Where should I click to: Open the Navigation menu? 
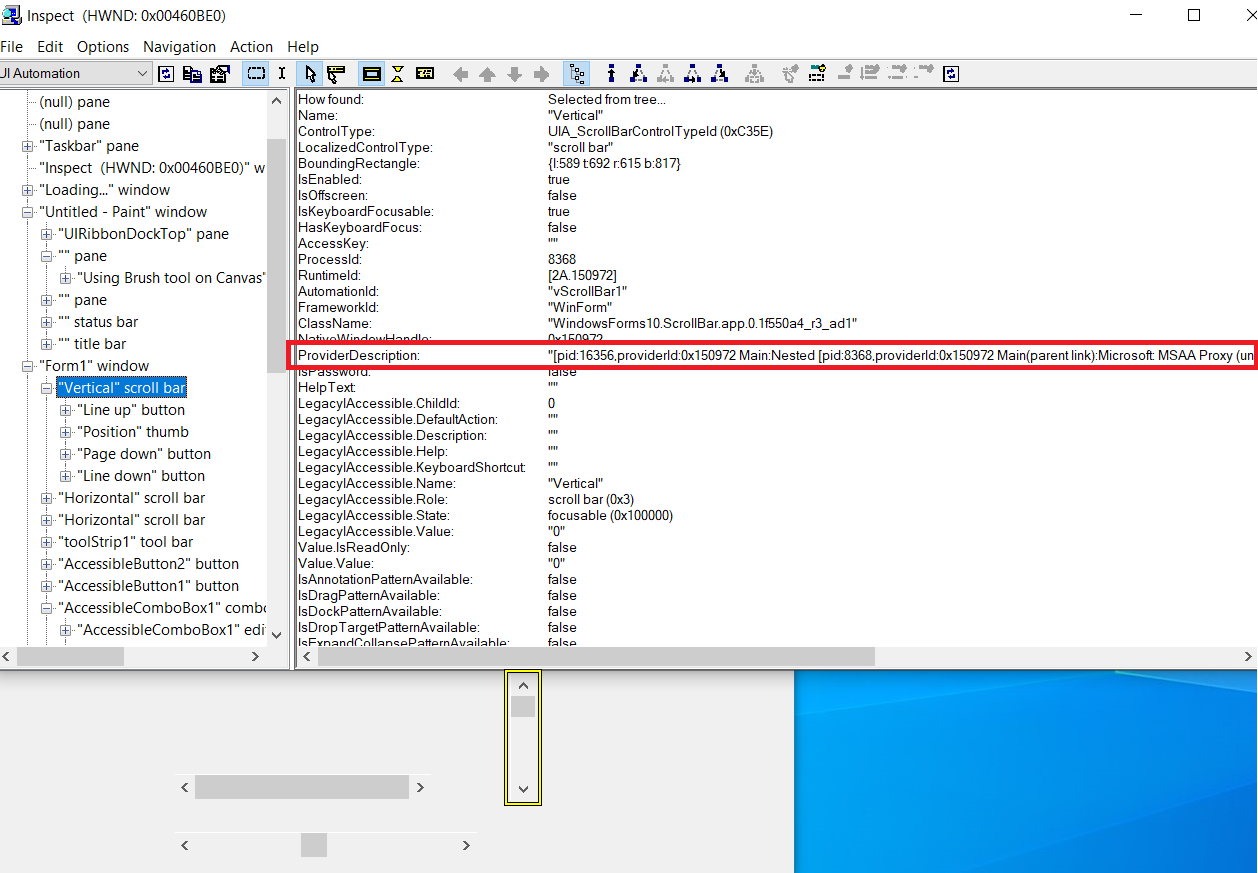pos(179,47)
